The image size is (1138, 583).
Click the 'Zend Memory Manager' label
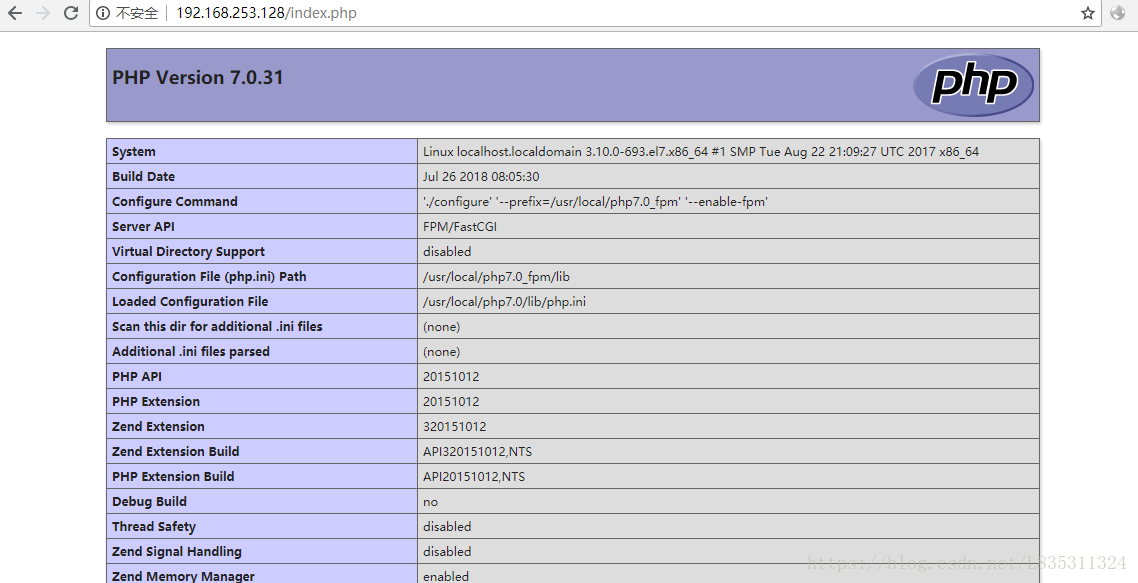pos(183,576)
